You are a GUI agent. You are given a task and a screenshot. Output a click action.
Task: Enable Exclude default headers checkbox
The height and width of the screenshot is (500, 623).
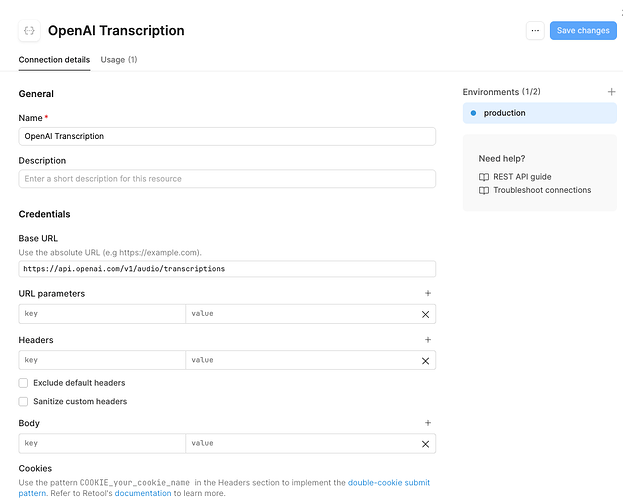pos(23,383)
